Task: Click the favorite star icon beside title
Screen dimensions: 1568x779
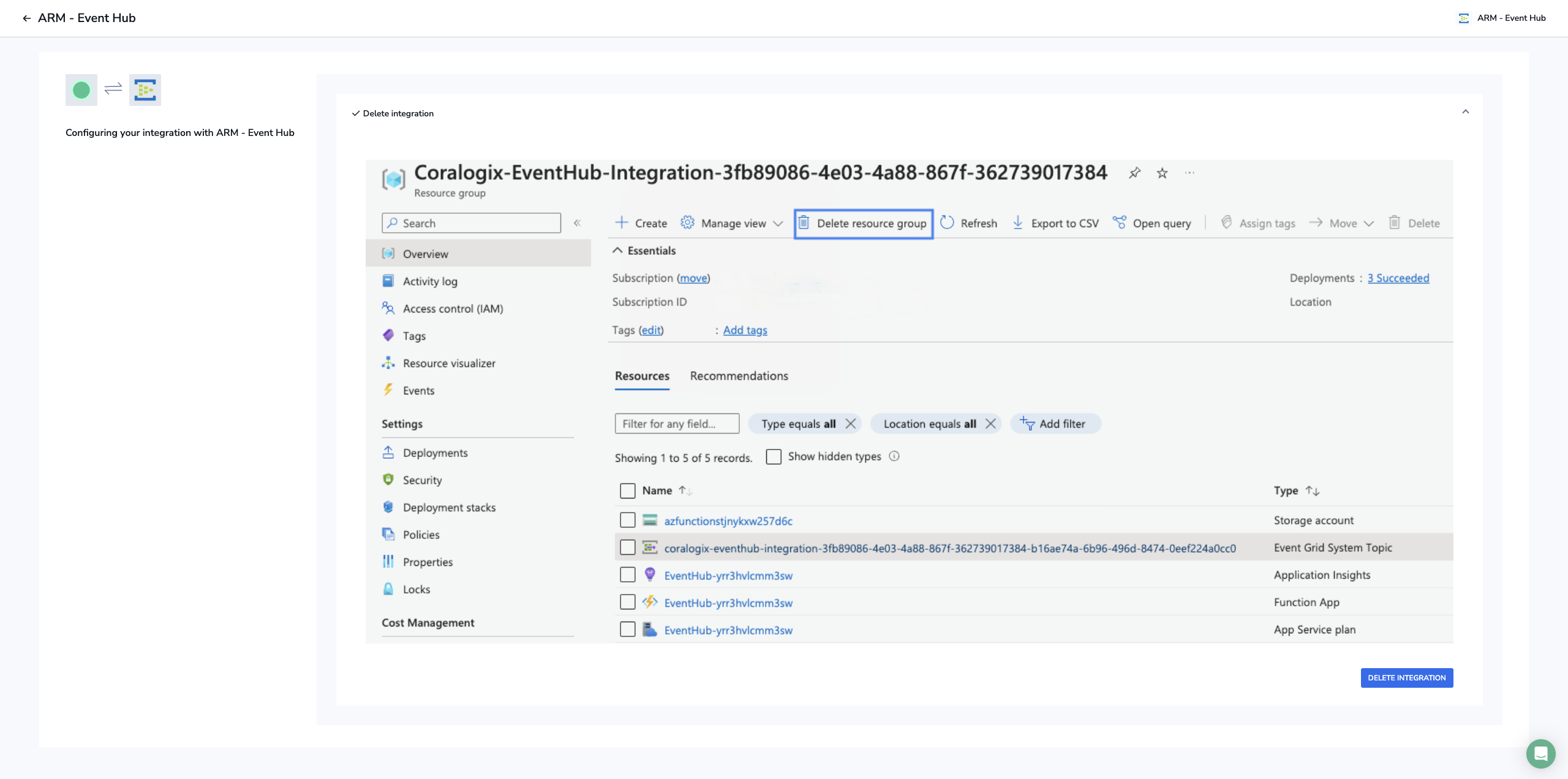Action: (x=1162, y=173)
